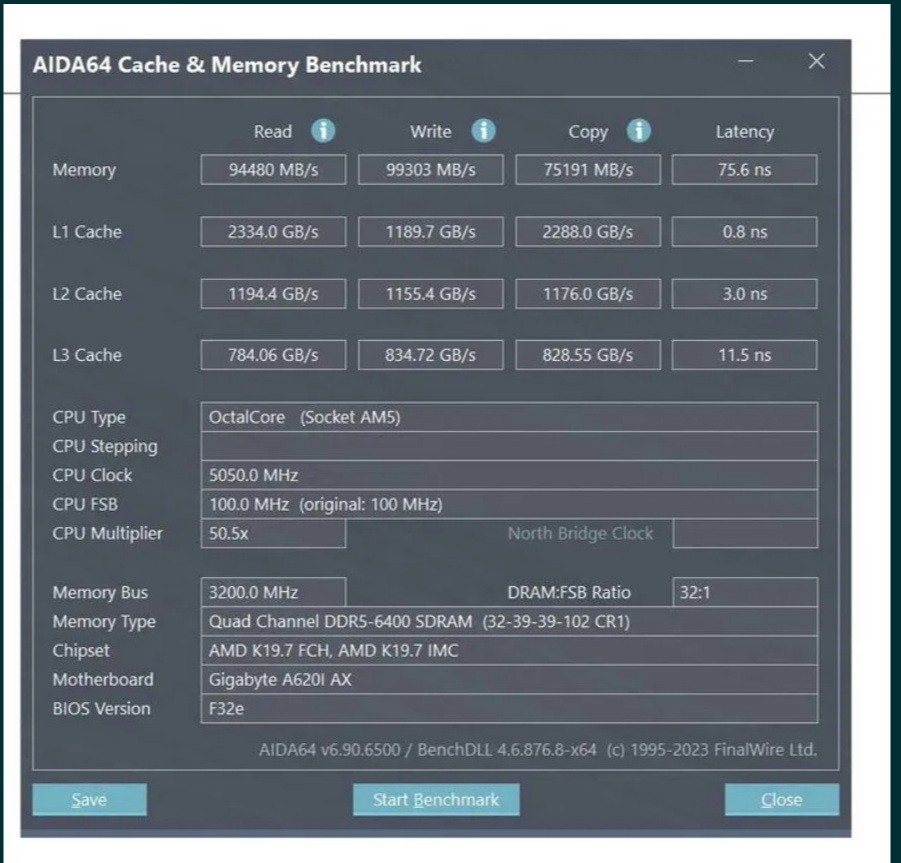
Task: Click the L3 Cache row label
Action: coord(87,355)
